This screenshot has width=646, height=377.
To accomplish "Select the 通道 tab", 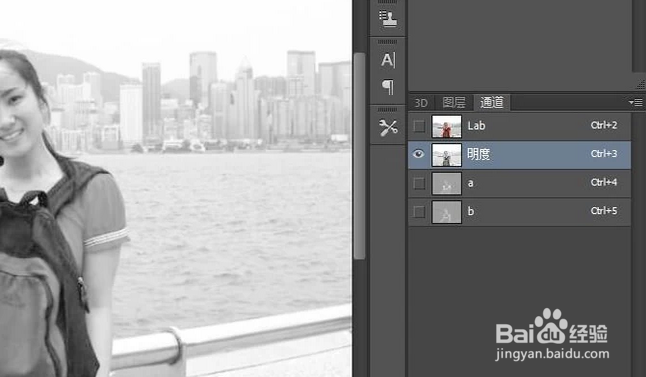I will pos(492,103).
